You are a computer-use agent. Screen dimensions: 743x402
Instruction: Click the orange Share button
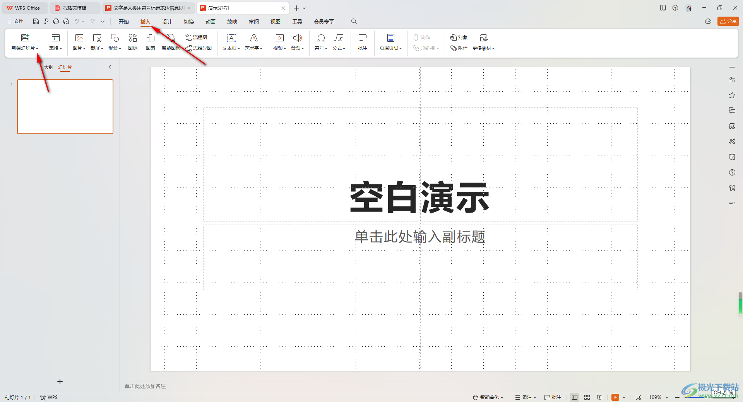click(728, 21)
